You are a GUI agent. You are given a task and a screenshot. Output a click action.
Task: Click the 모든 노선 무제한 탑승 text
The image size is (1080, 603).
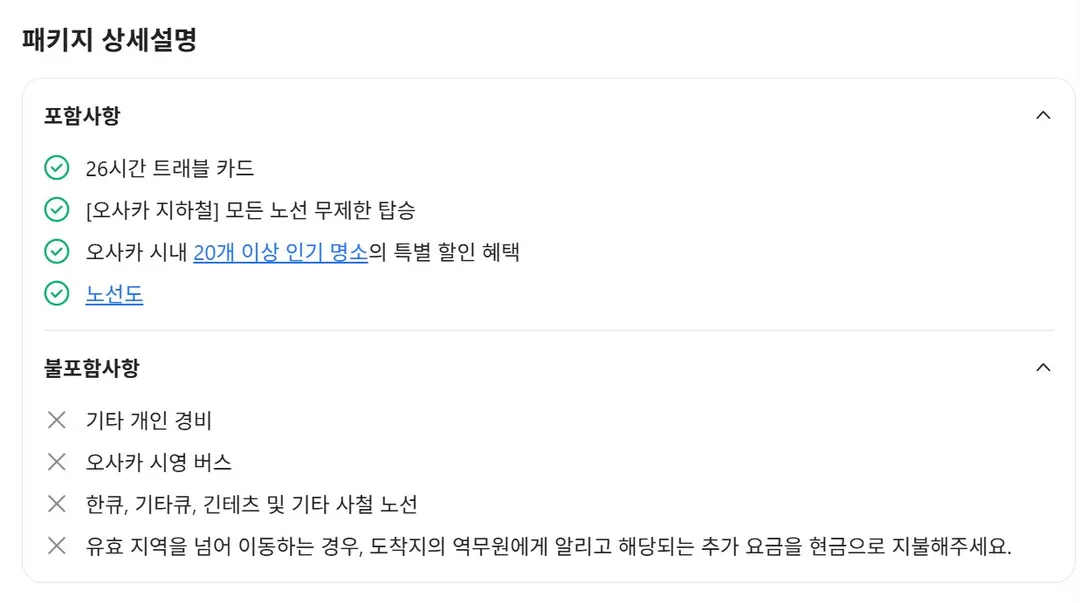(320, 210)
